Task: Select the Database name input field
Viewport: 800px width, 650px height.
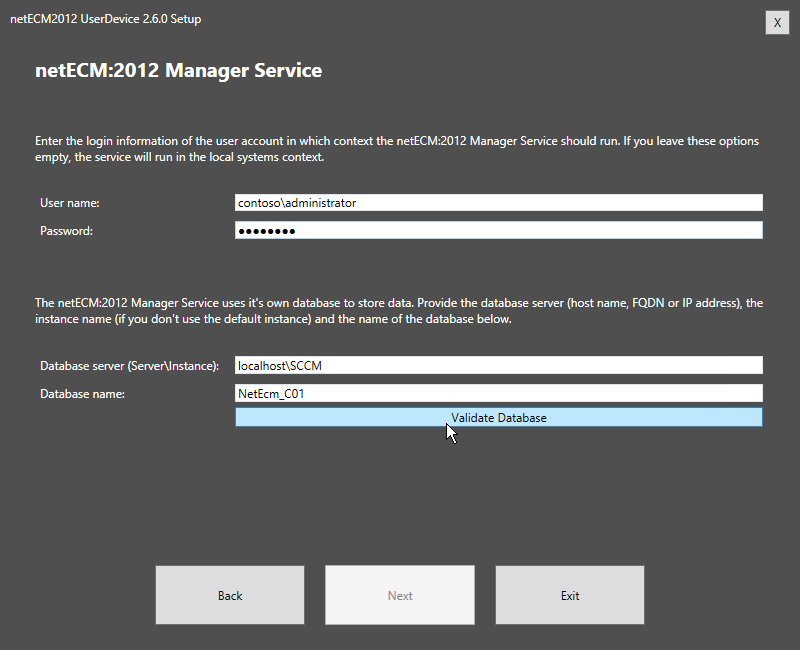Action: (498, 393)
